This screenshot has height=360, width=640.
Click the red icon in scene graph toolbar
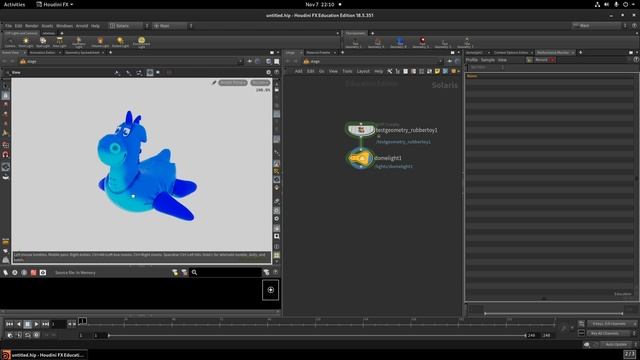[x=33, y=272]
